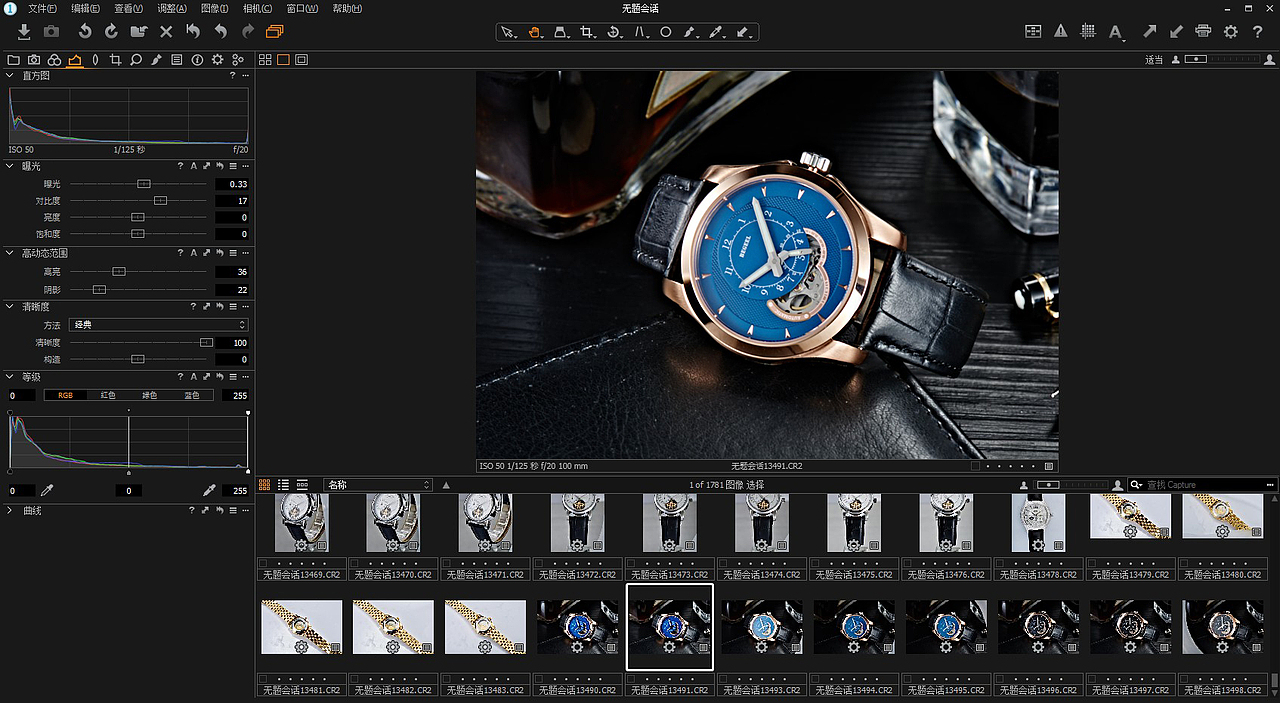
Task: Open the Capture camera tool tab
Action: coord(34,60)
